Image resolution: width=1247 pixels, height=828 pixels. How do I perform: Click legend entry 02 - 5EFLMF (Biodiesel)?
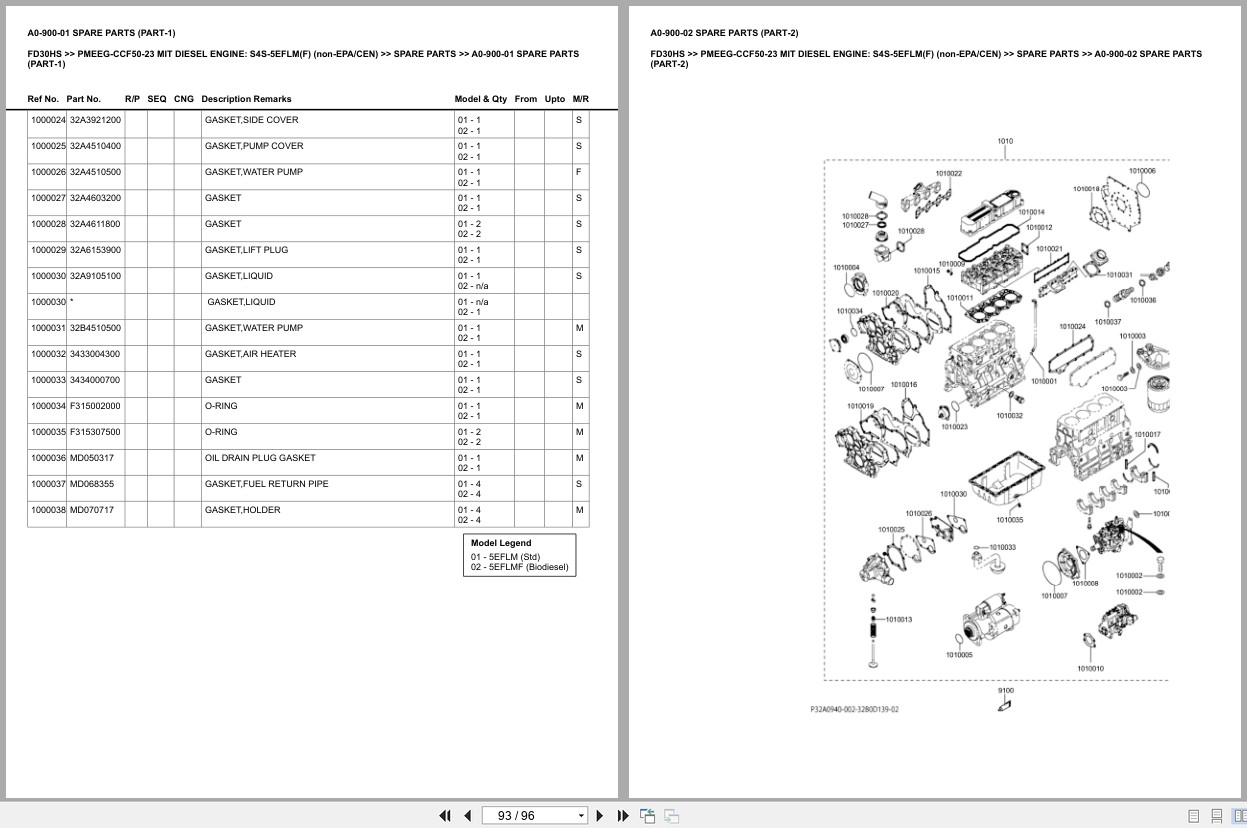[519, 567]
